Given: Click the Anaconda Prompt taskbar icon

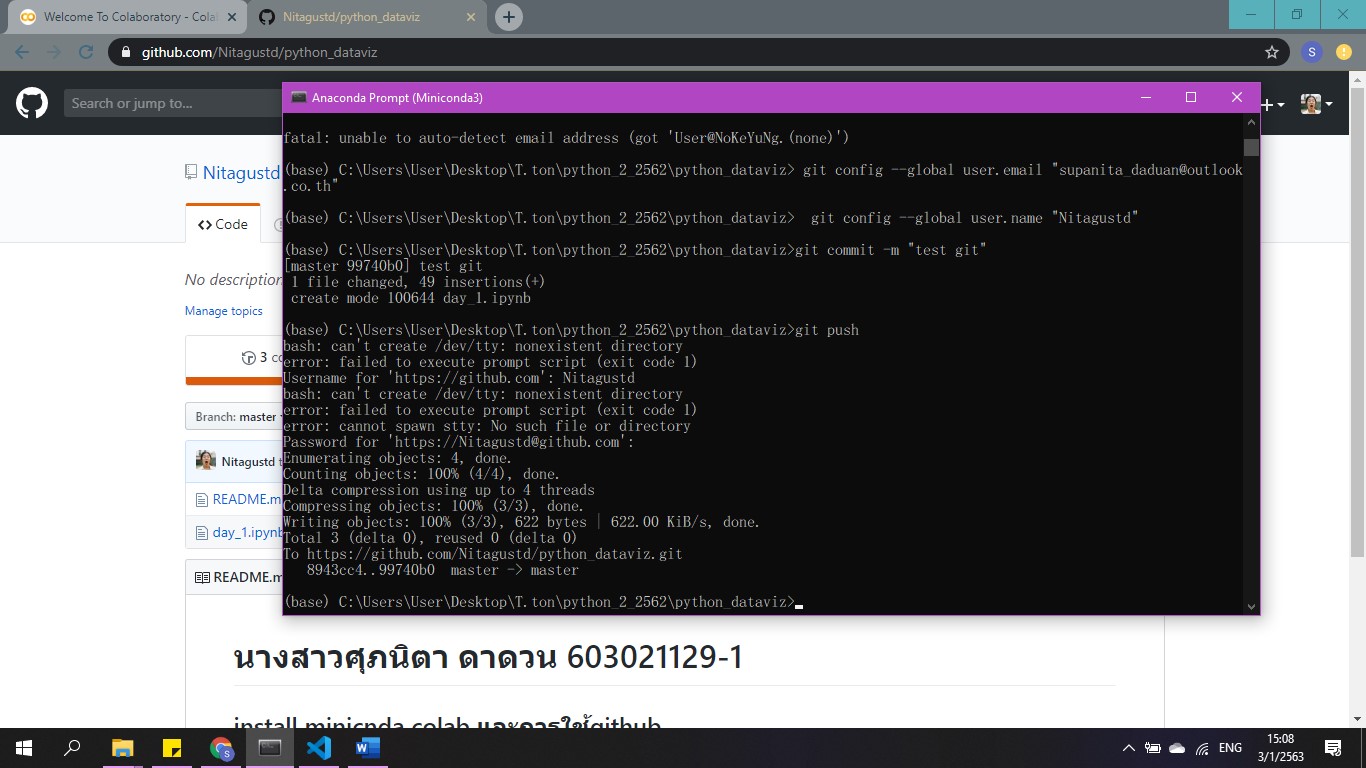Looking at the screenshot, I should click(x=270, y=747).
